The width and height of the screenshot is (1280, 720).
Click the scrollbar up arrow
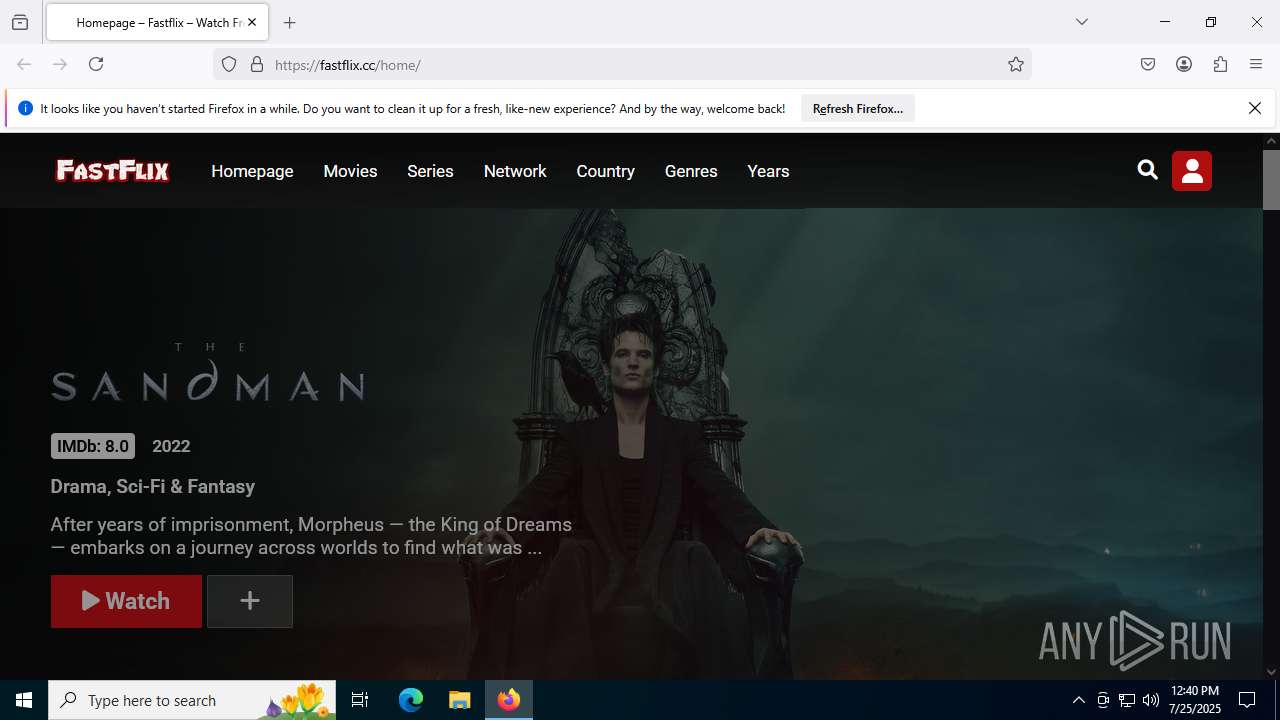pyautogui.click(x=1271, y=141)
